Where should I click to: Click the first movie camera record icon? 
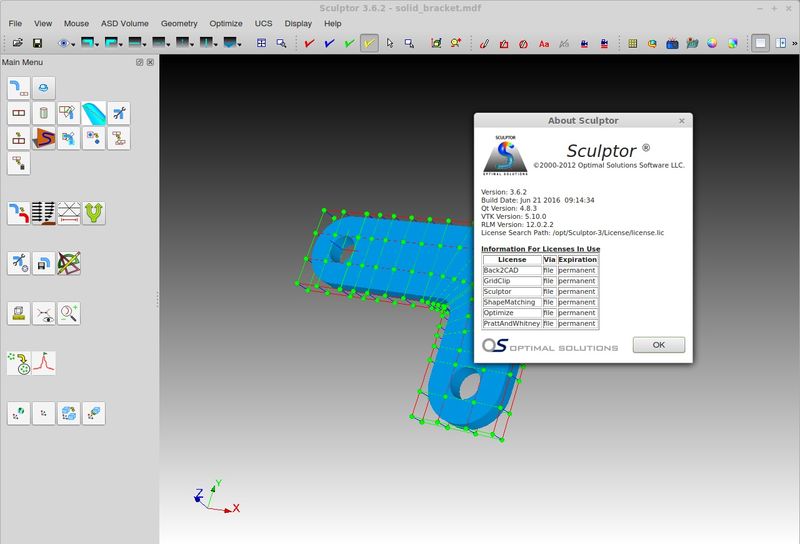click(584, 44)
